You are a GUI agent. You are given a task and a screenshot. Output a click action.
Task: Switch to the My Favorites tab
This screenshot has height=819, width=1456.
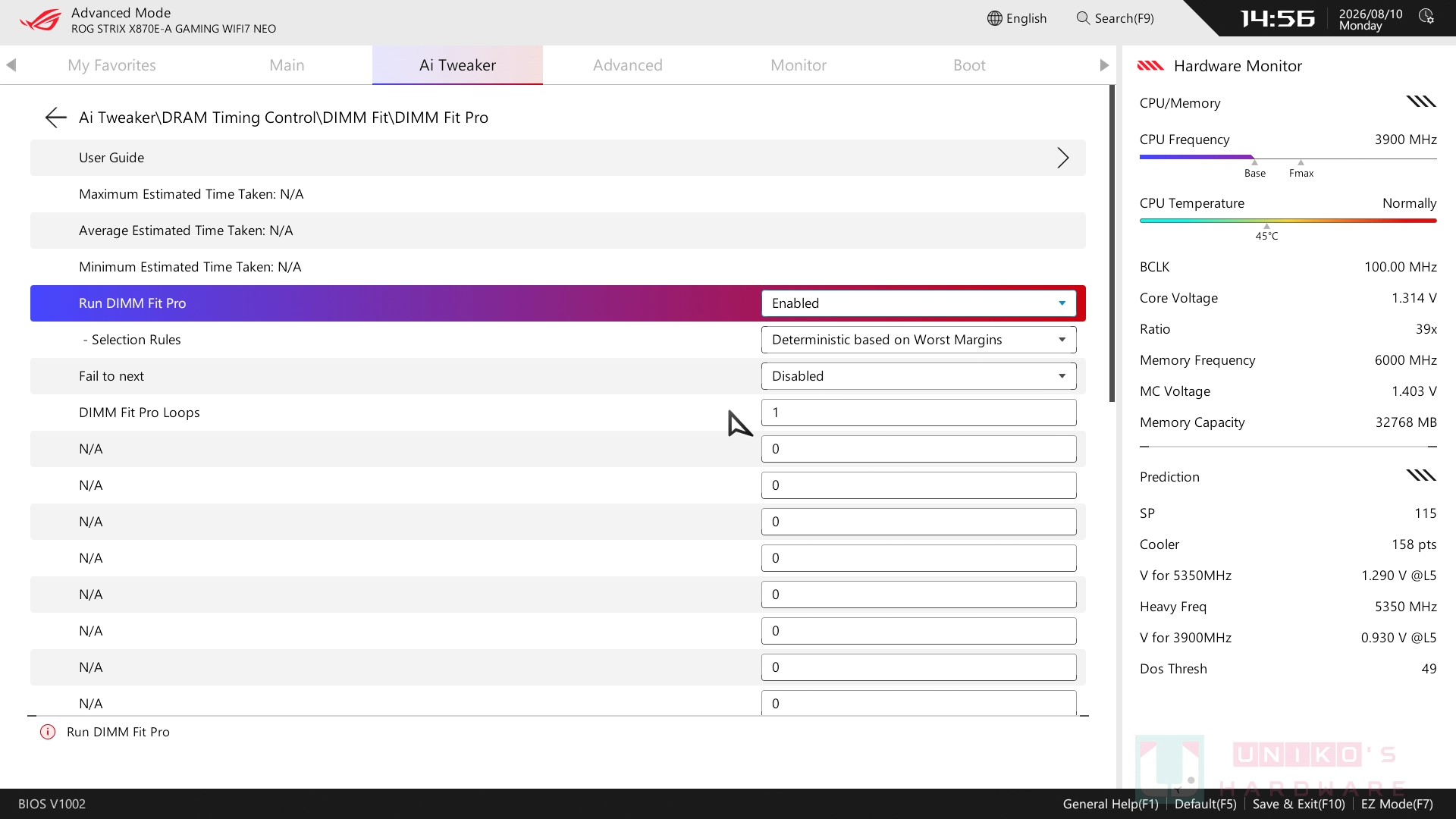[x=111, y=65]
